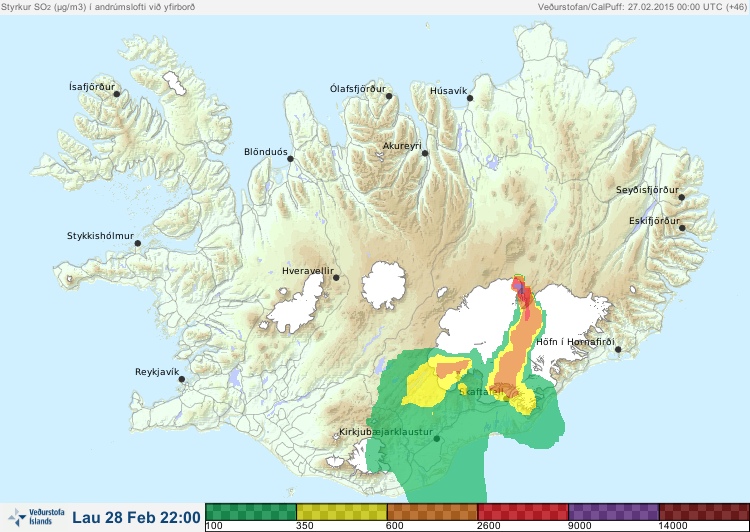
Task: Click the Ísafjörður town label
Action: 92,87
